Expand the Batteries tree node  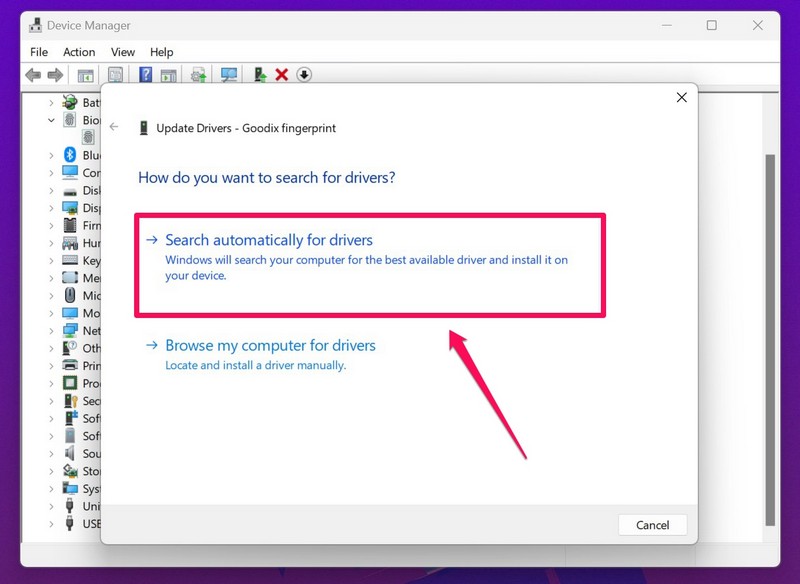click(x=51, y=103)
